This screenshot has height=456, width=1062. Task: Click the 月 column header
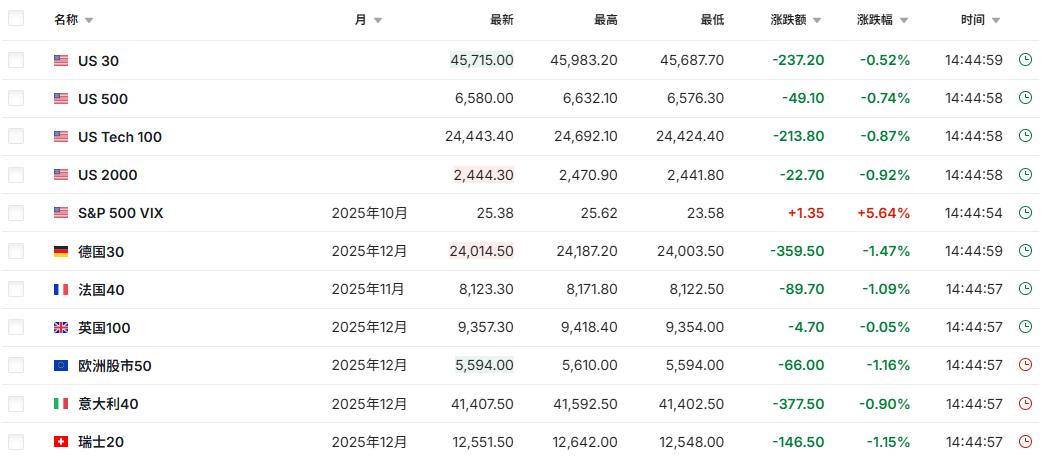coord(360,20)
